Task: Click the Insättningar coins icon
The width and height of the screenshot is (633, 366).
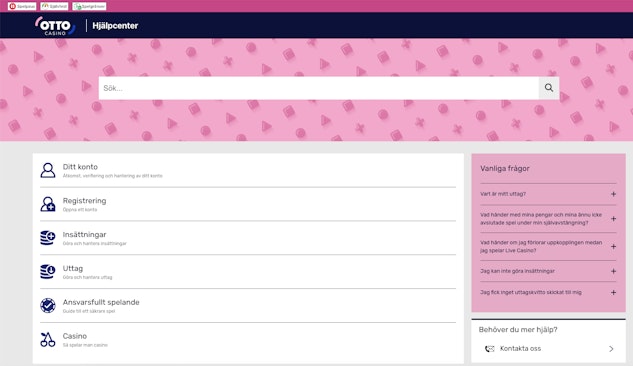Action: coord(48,238)
